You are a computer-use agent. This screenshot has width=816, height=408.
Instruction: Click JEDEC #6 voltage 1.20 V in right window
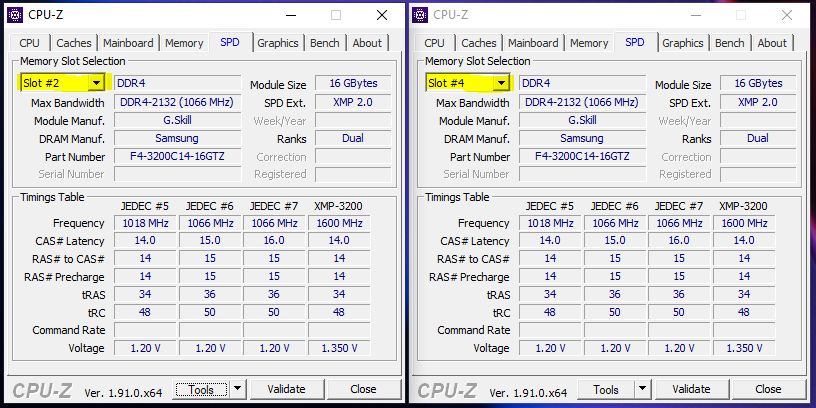click(x=615, y=348)
